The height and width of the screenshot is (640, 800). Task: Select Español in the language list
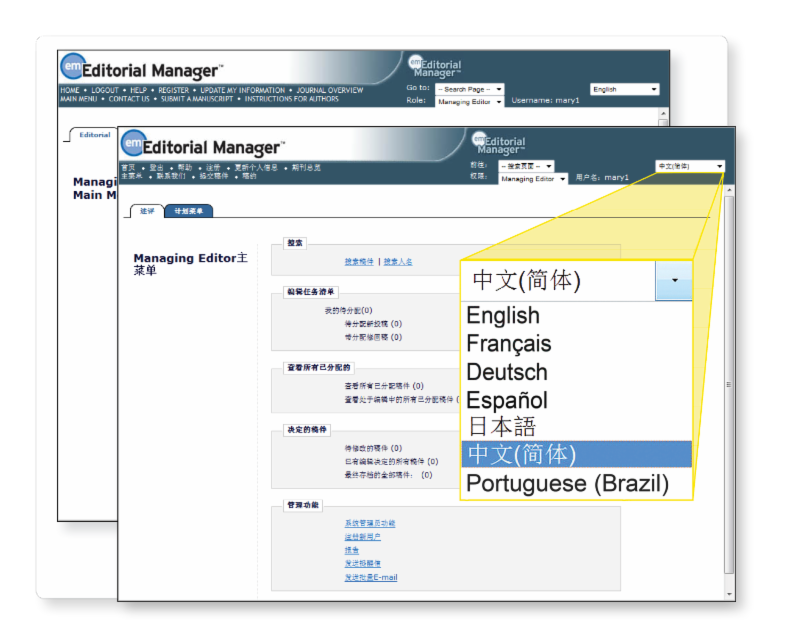(x=506, y=400)
